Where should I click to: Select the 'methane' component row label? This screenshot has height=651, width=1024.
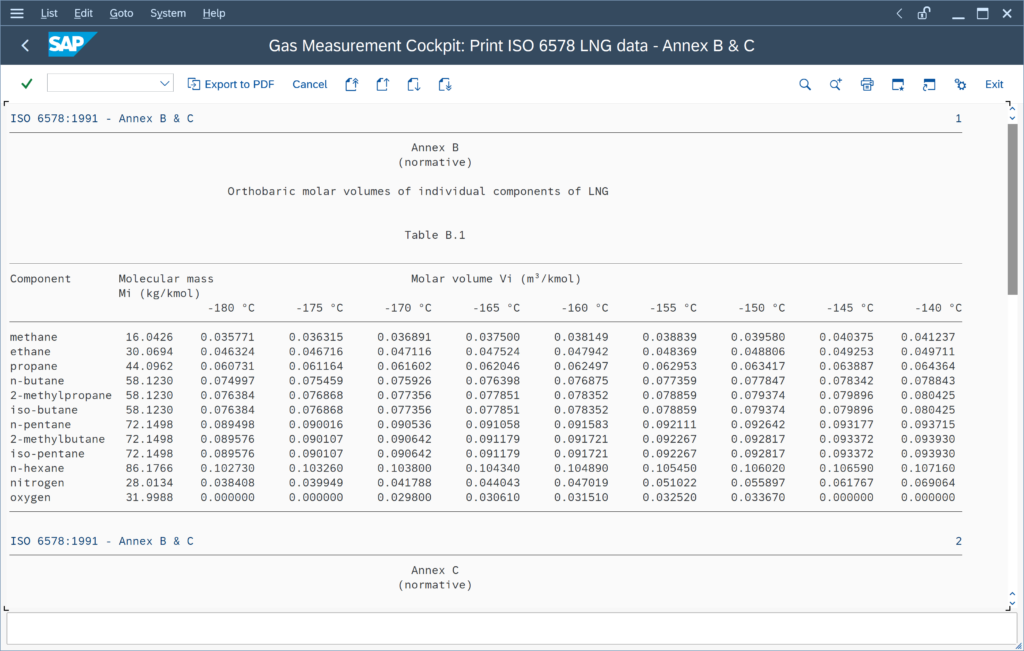coord(33,337)
